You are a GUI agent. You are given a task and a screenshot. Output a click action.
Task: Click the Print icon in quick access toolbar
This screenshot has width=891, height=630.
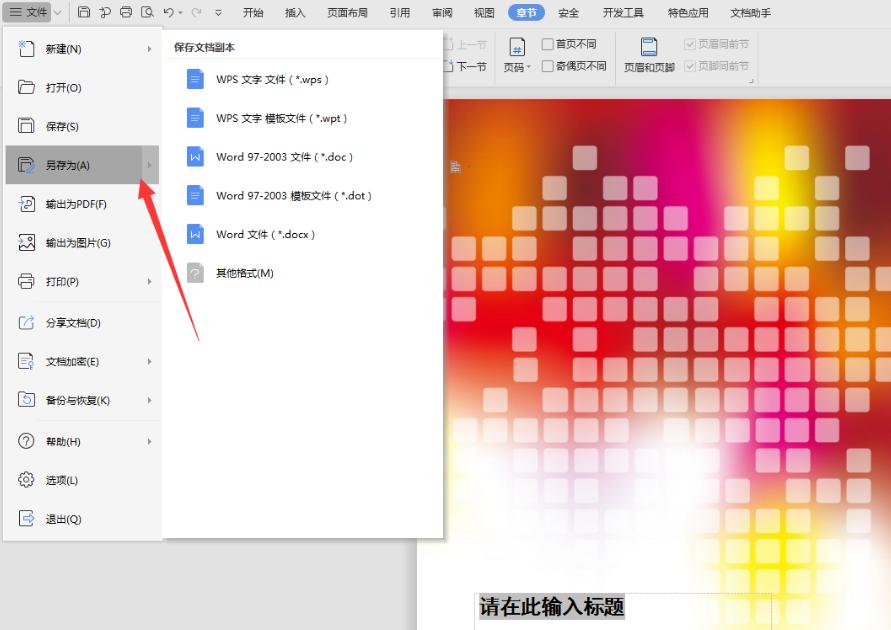click(127, 12)
